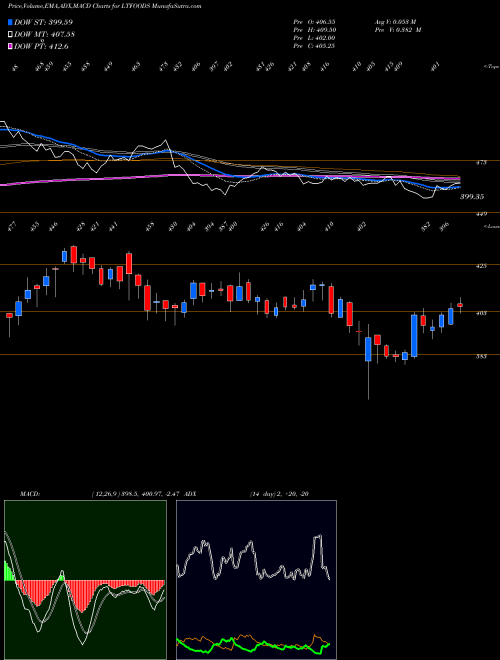Select the 'DOW ST: 399.59' label
Viewport: 500px width, 660px height.
pyautogui.click(x=44, y=22)
